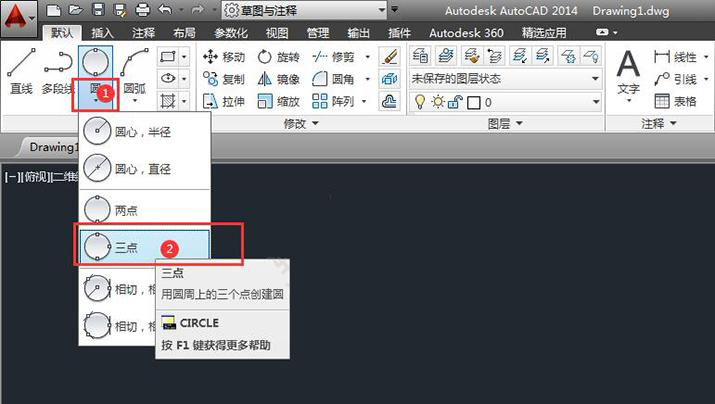715x404 pixels.
Task: Open Layer Properties icon
Action: click(x=420, y=56)
